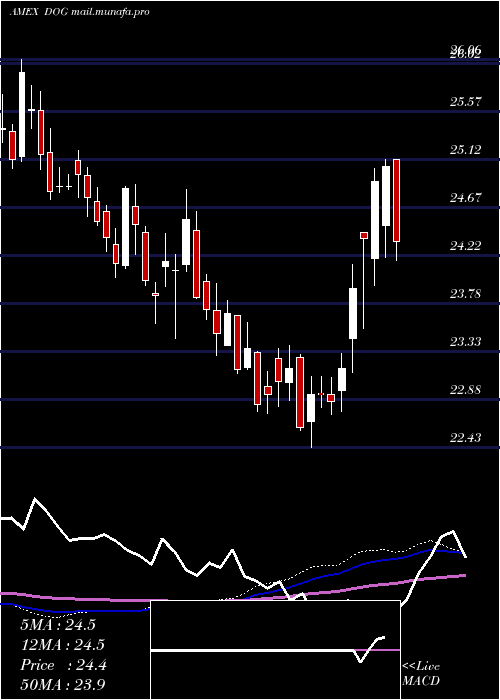Select the 22.88 price axis label
Screen dimensions: 500x700
click(x=466, y=390)
